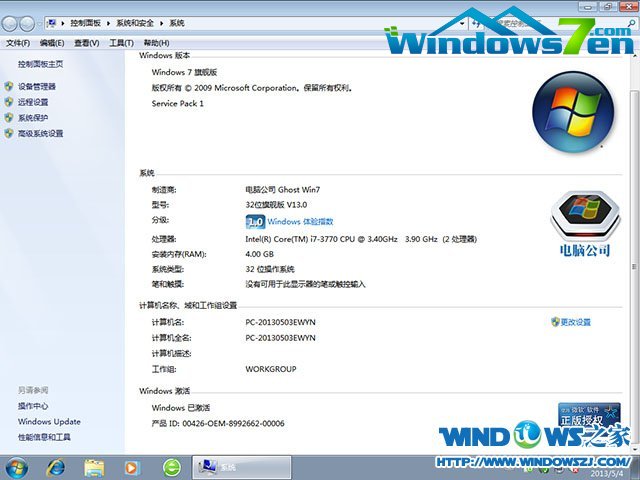
Task: Click 系统 in the breadcrumb
Action: [177, 23]
